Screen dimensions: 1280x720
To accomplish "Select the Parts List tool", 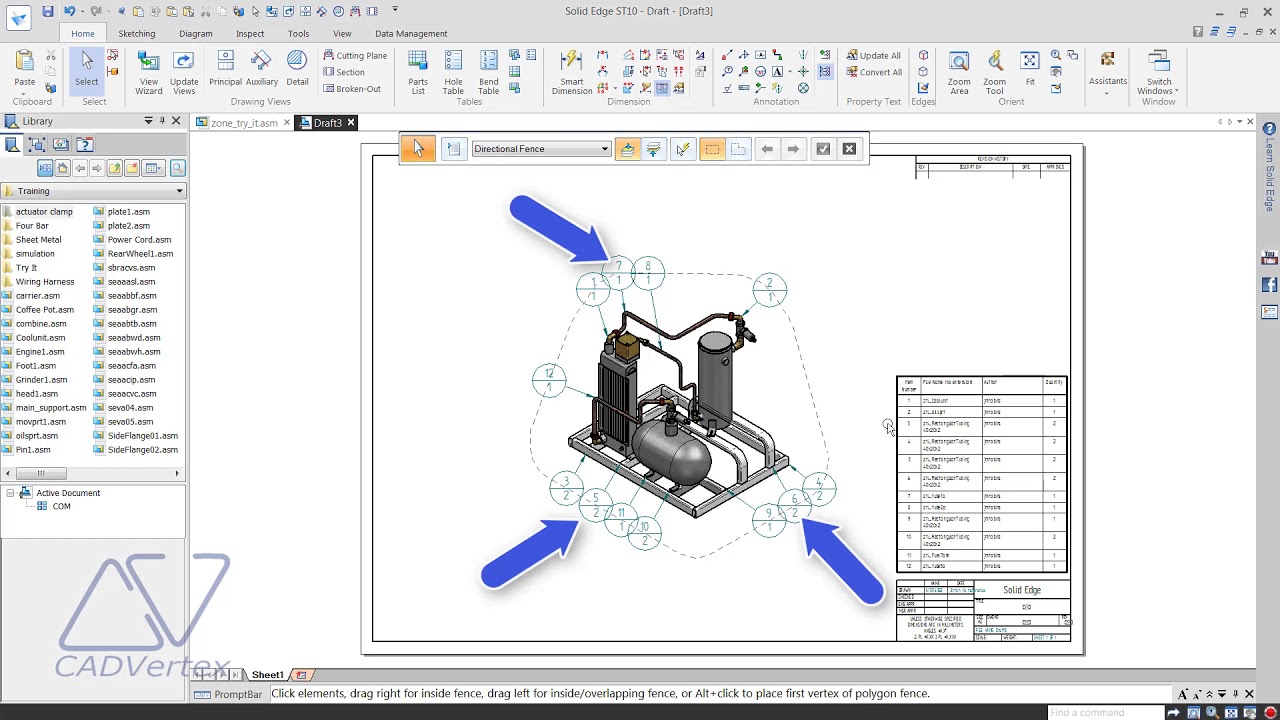I will click(x=418, y=72).
